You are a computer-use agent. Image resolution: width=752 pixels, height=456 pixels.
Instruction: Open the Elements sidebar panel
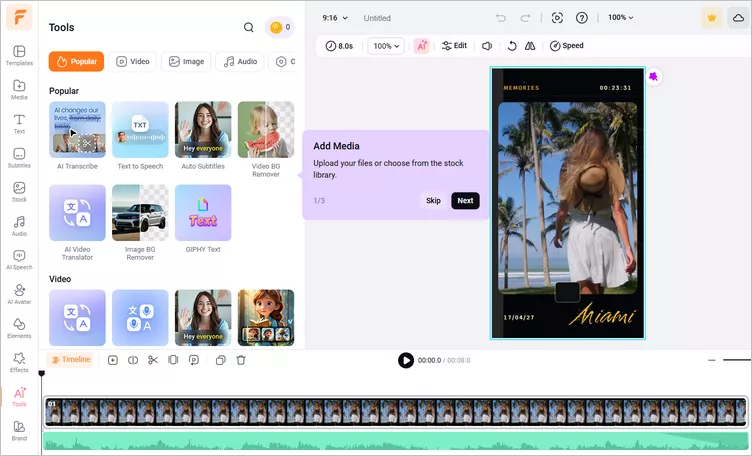(x=19, y=328)
